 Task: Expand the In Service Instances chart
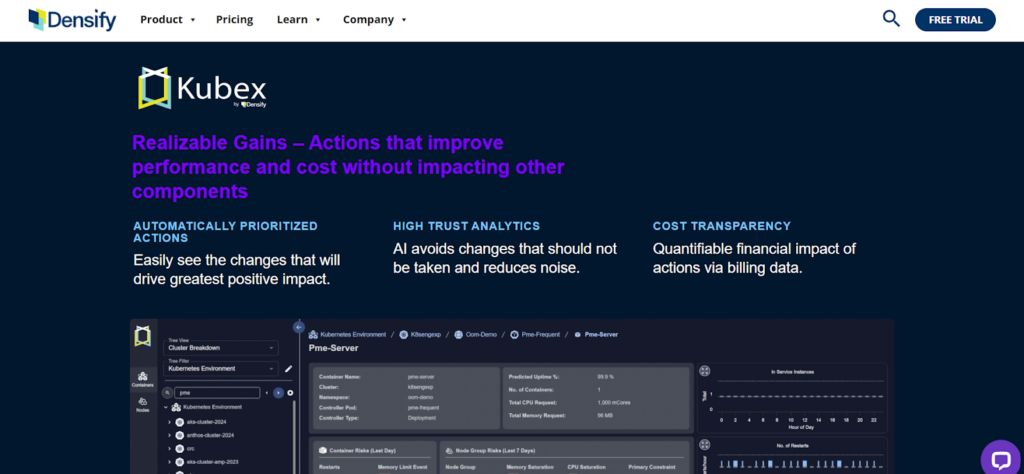click(705, 371)
